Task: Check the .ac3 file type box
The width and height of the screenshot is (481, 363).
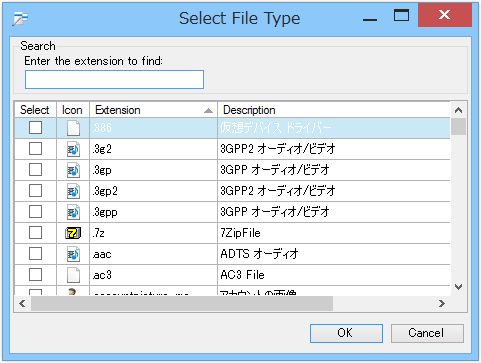Action: click(35, 275)
